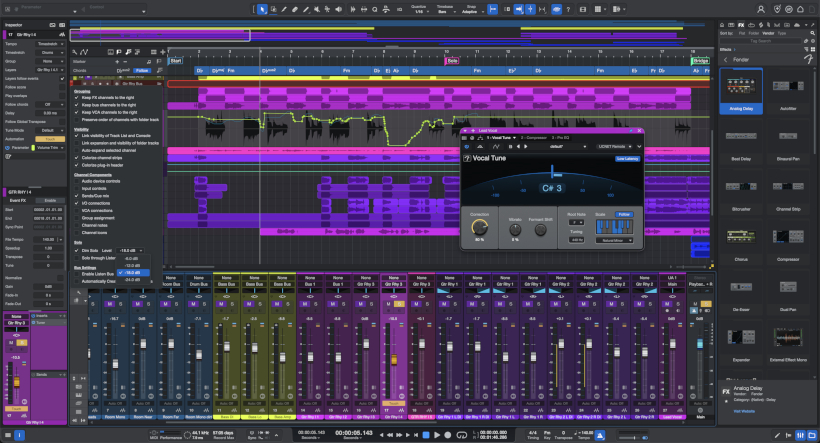820x443 pixels.
Task: Enable Preserve order of channels with folder
Action: pos(76,119)
